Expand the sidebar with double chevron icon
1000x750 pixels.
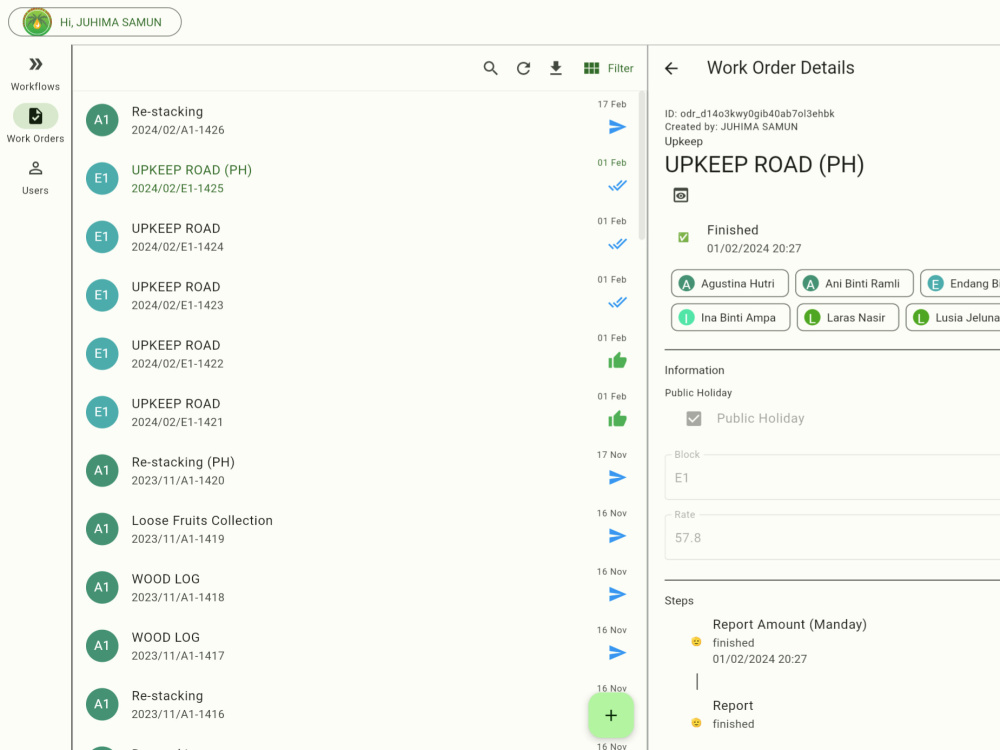click(36, 64)
